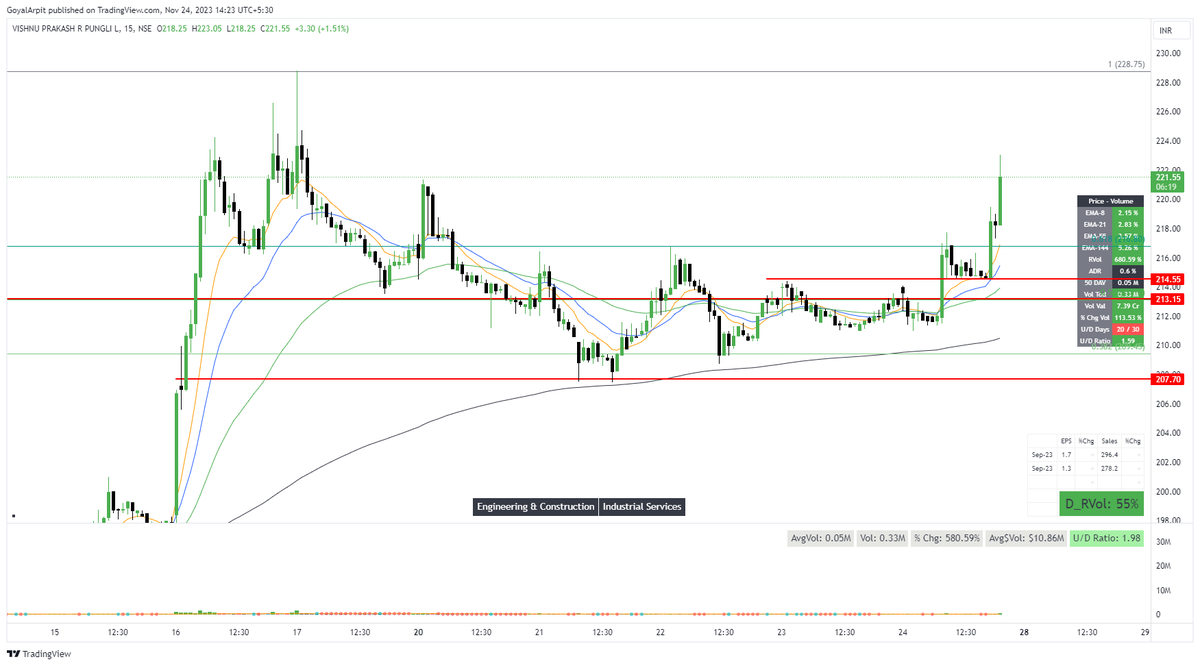The width and height of the screenshot is (1200, 666).
Task: Select the red 214.55 price label
Action: click(x=1167, y=279)
